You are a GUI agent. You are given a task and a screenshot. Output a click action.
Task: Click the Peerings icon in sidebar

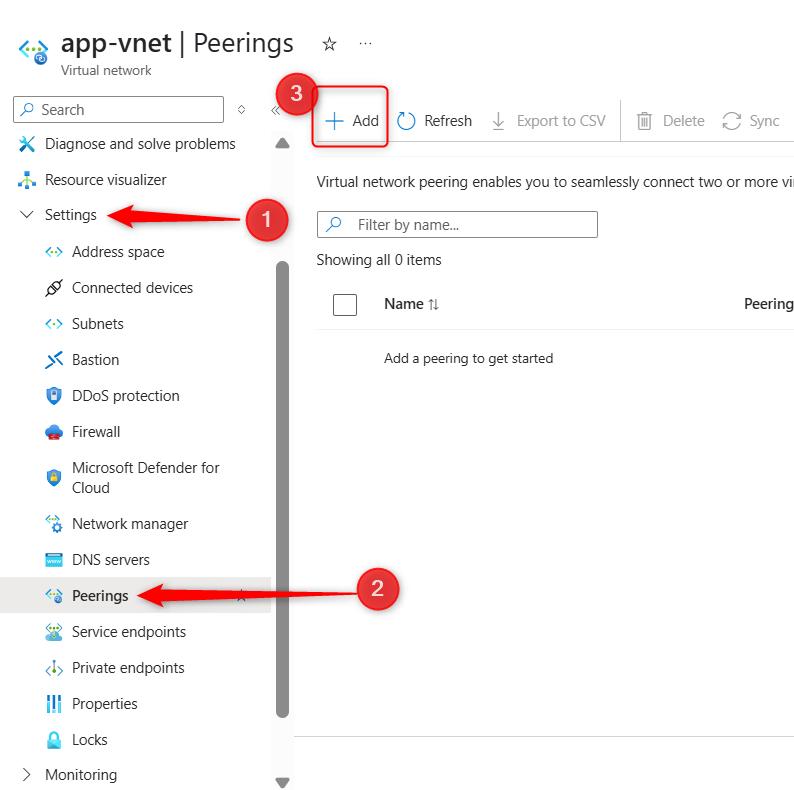tap(54, 596)
